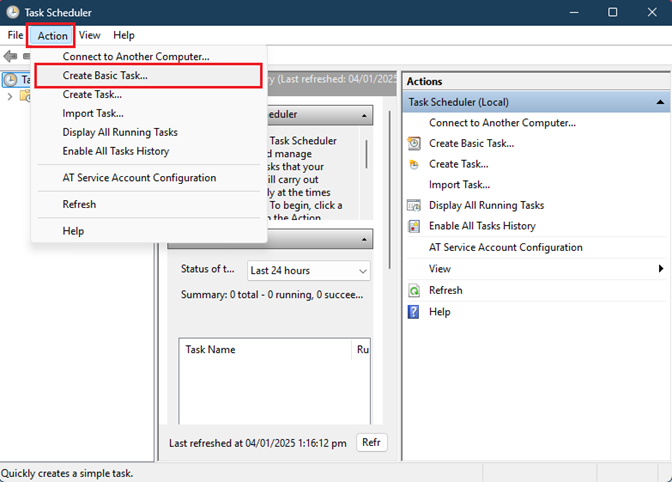672x482 pixels.
Task: Click Help text in Actions pane
Action: click(x=440, y=311)
